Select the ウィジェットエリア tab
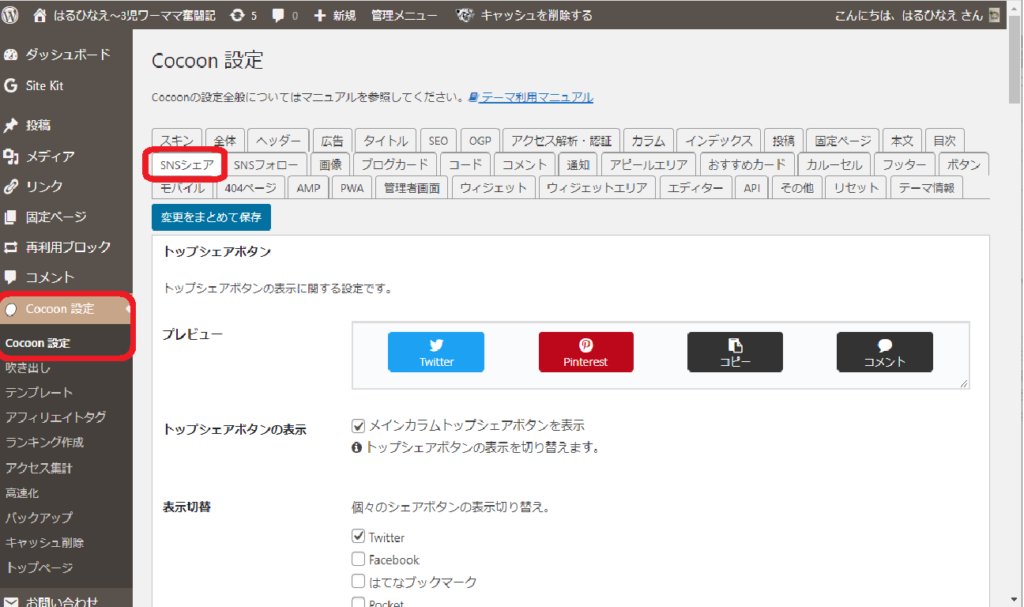Image resolution: width=1024 pixels, height=607 pixels. pyautogui.click(x=597, y=188)
